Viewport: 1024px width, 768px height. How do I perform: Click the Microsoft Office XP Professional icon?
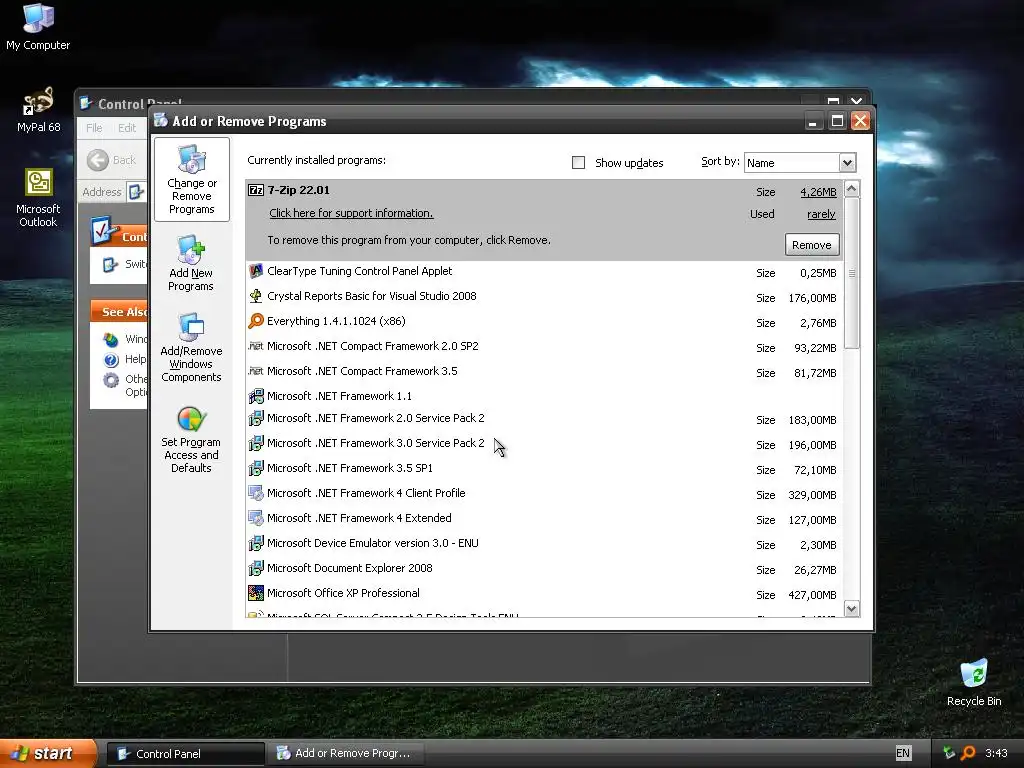256,593
